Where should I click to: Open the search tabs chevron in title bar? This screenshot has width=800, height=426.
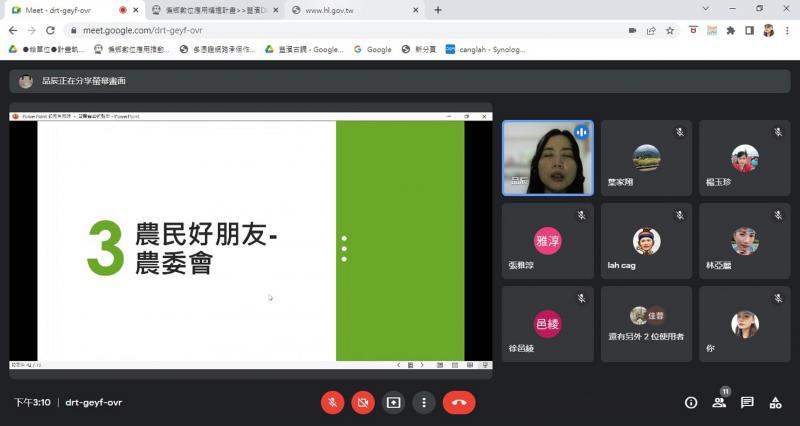click(x=706, y=9)
